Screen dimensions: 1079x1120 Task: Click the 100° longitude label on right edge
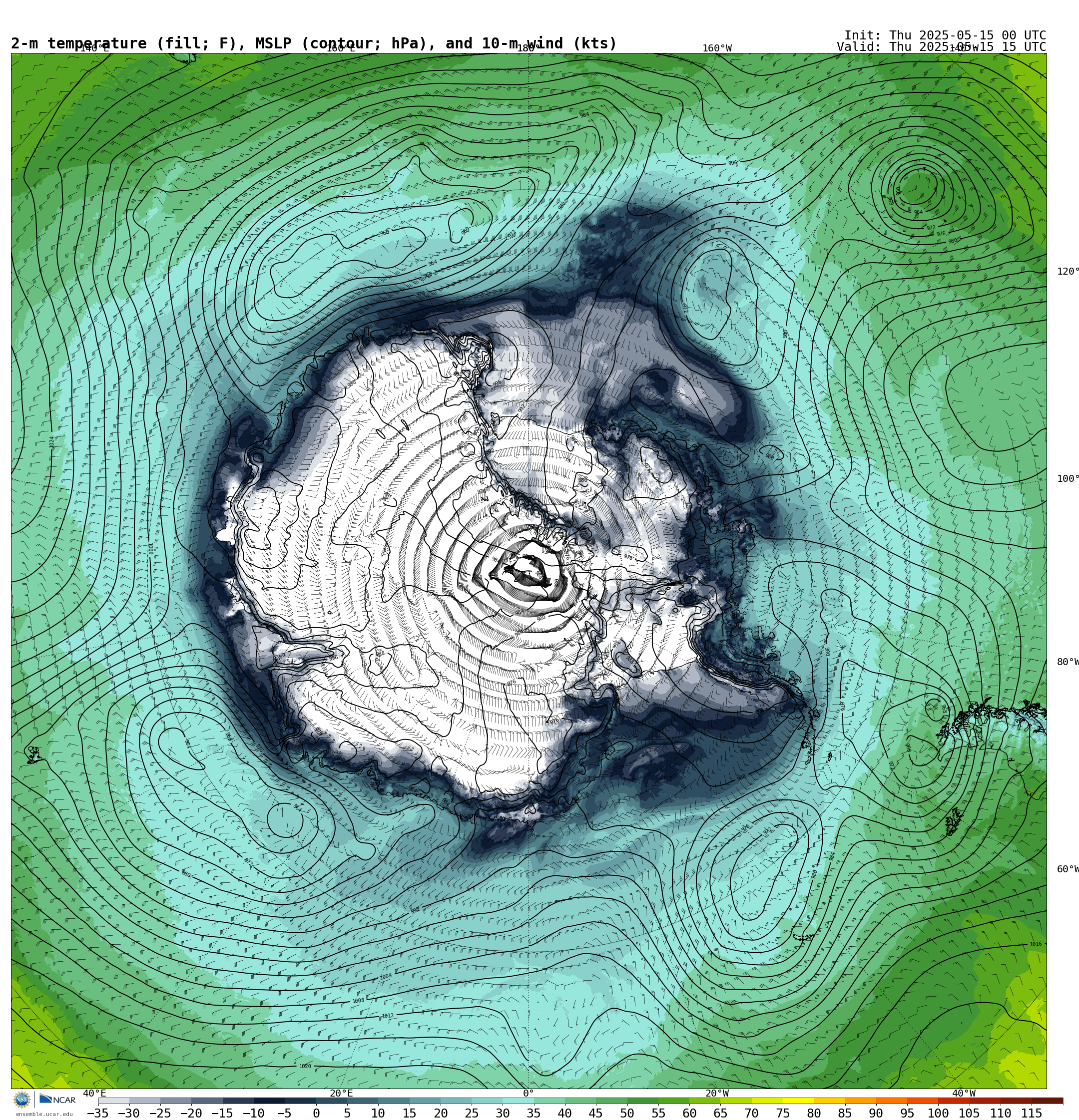[1068, 479]
